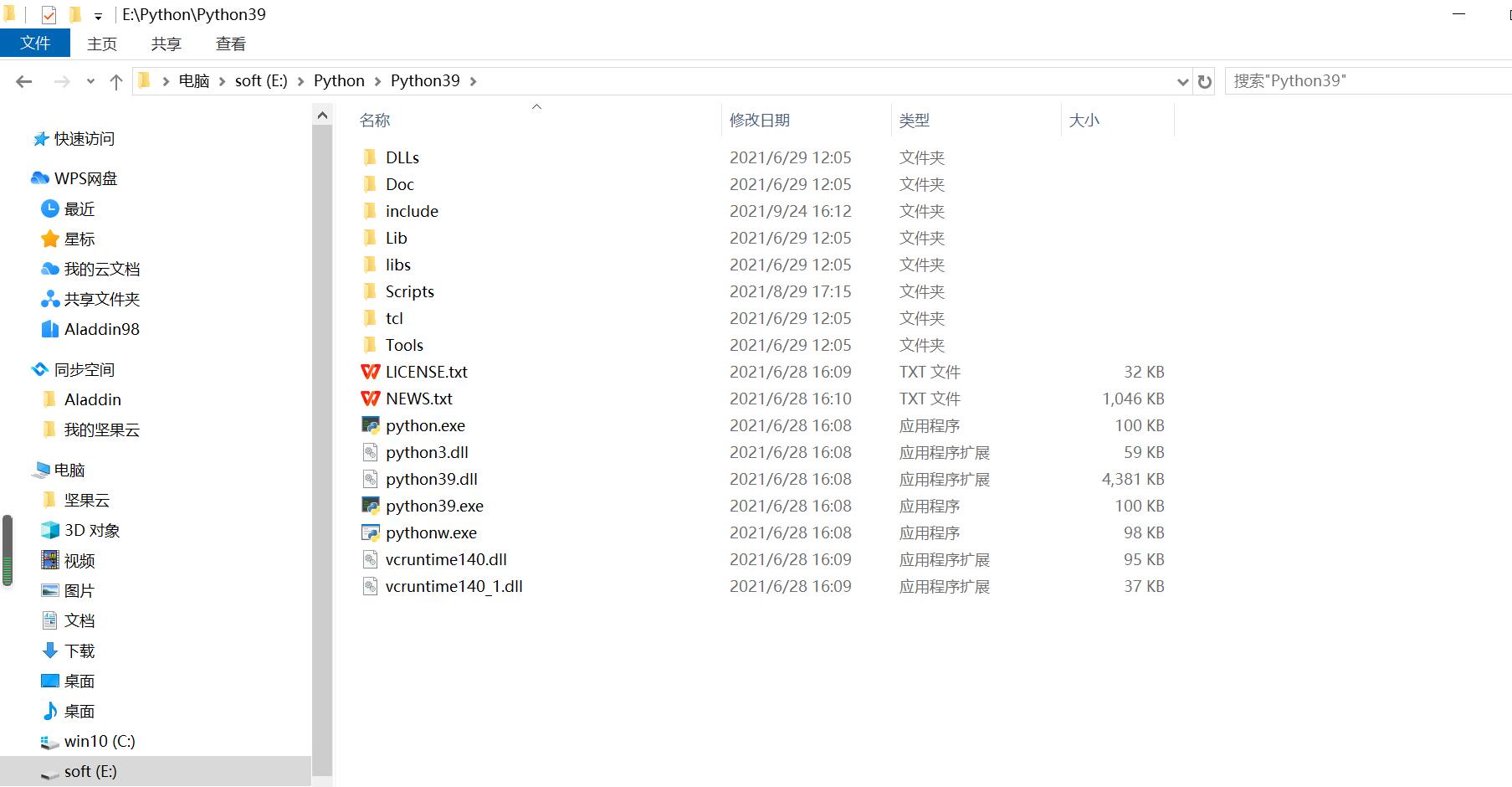Click the vcruntime140.dll file icon

click(x=370, y=559)
